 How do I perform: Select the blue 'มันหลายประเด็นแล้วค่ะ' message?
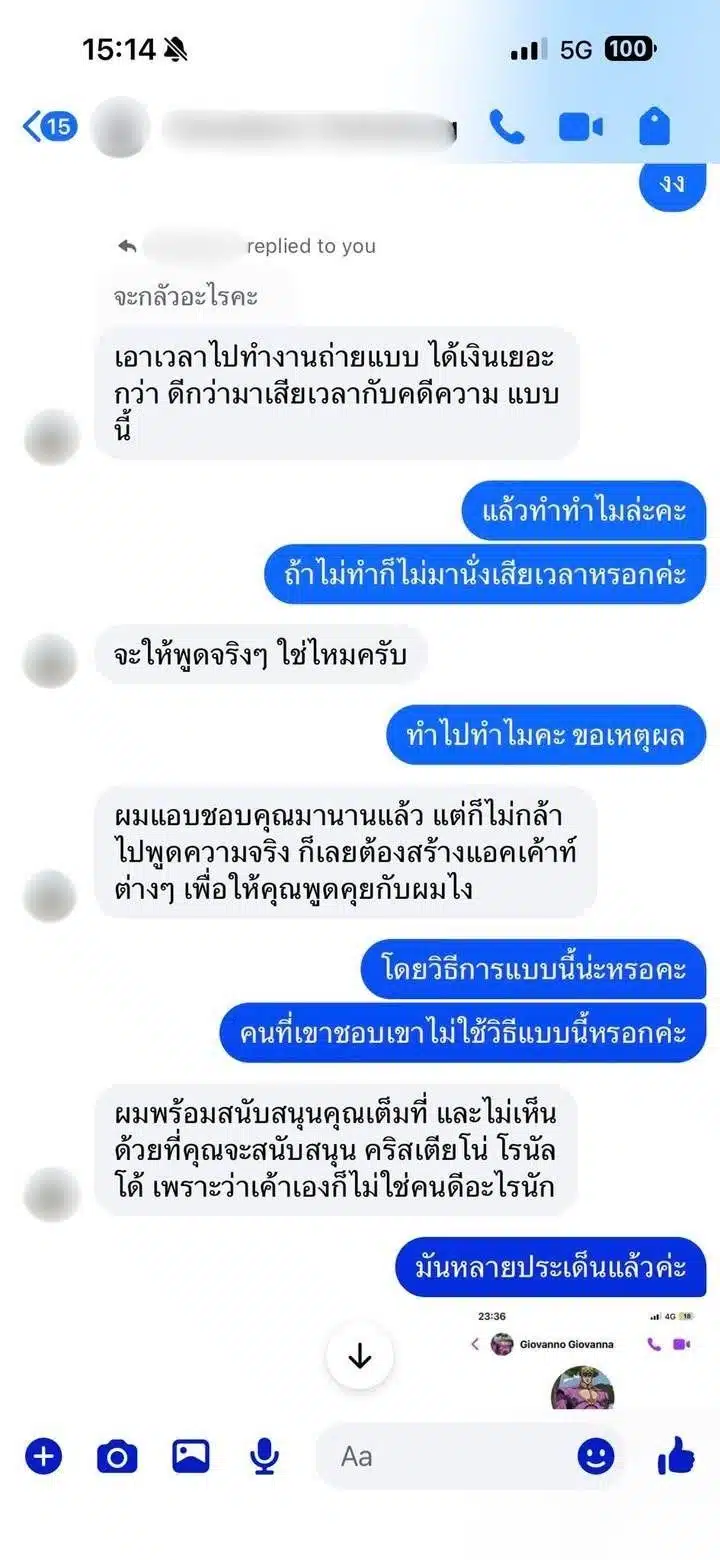[x=550, y=1267]
